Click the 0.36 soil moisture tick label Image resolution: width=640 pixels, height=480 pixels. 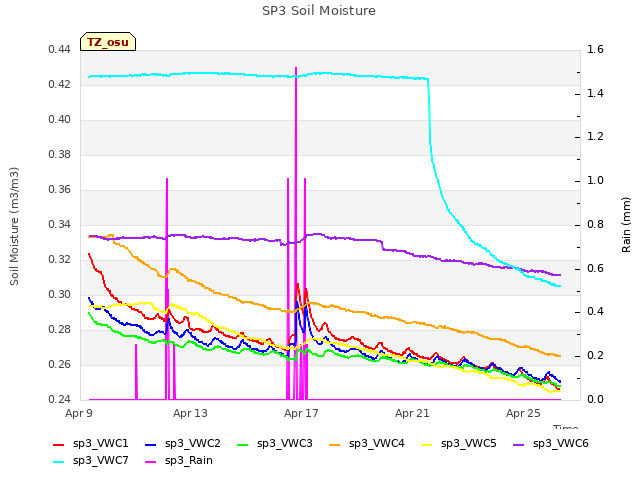coord(60,190)
